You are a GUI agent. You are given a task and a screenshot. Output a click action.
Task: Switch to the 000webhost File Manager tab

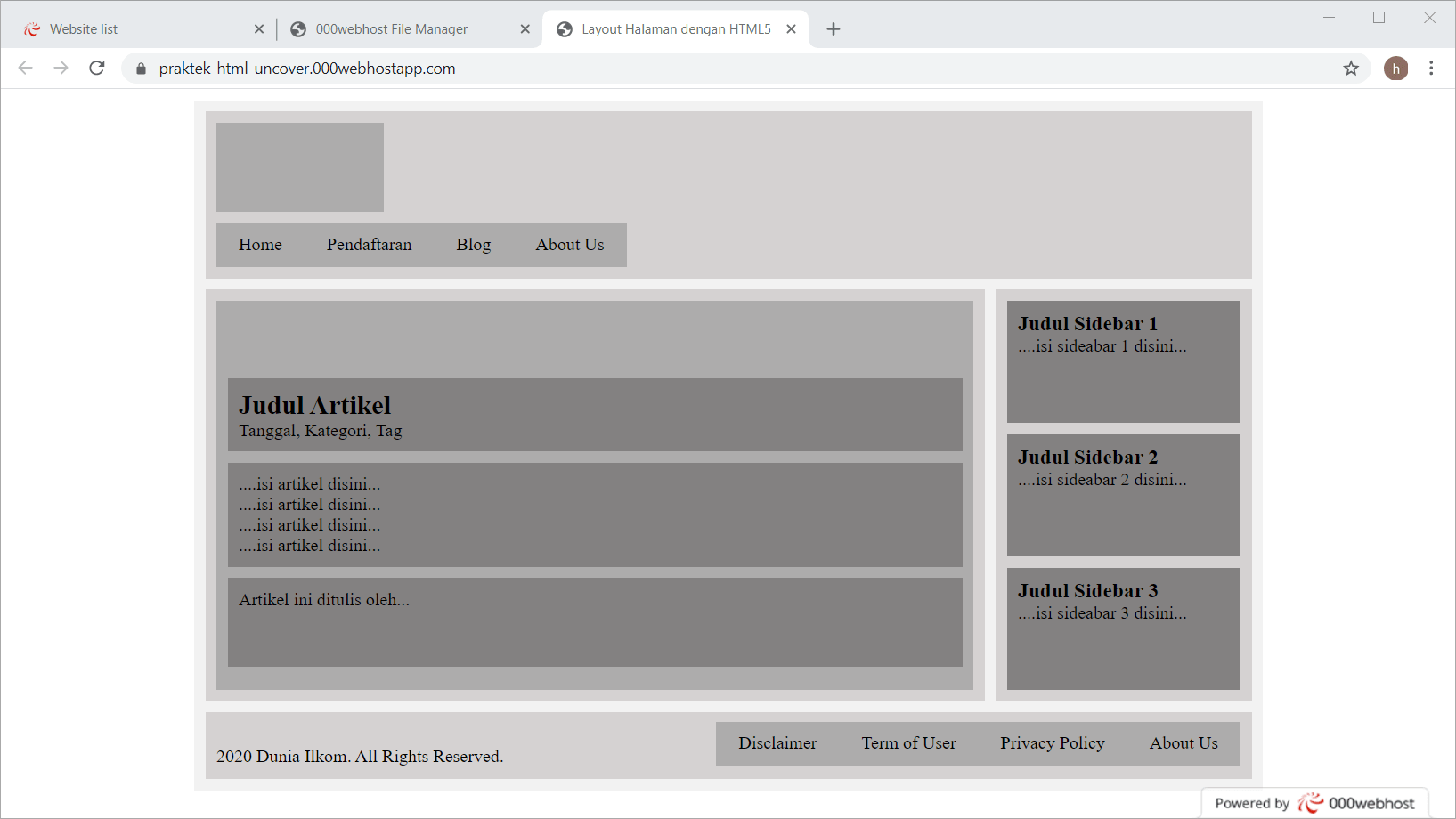click(x=410, y=29)
